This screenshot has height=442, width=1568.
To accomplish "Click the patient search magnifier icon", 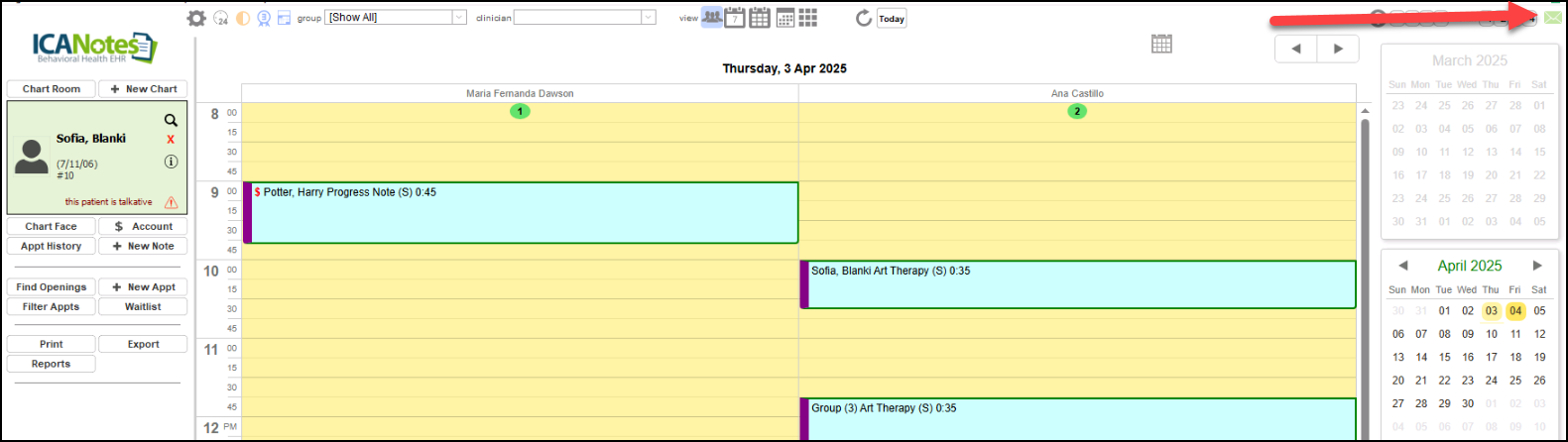I will (171, 120).
